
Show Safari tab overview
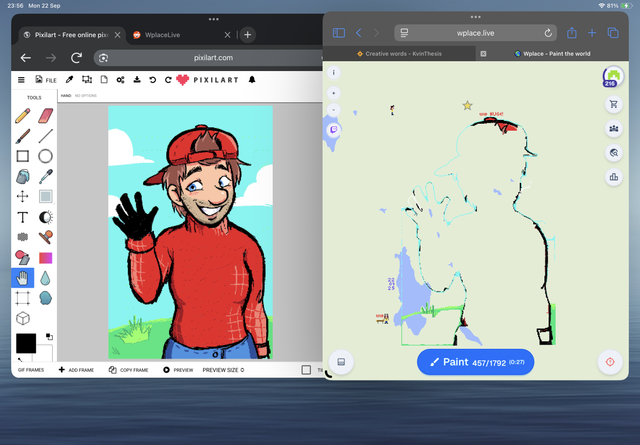613,33
